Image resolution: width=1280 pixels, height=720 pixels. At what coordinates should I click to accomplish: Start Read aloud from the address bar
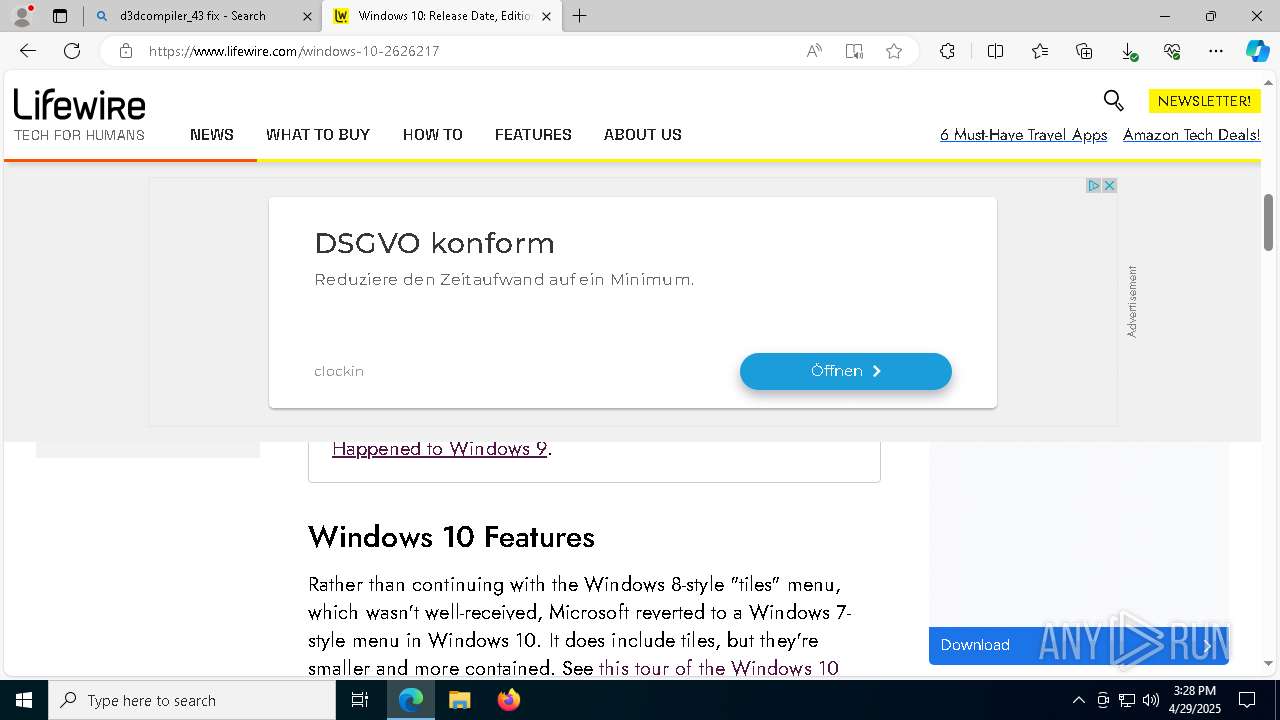coord(814,51)
